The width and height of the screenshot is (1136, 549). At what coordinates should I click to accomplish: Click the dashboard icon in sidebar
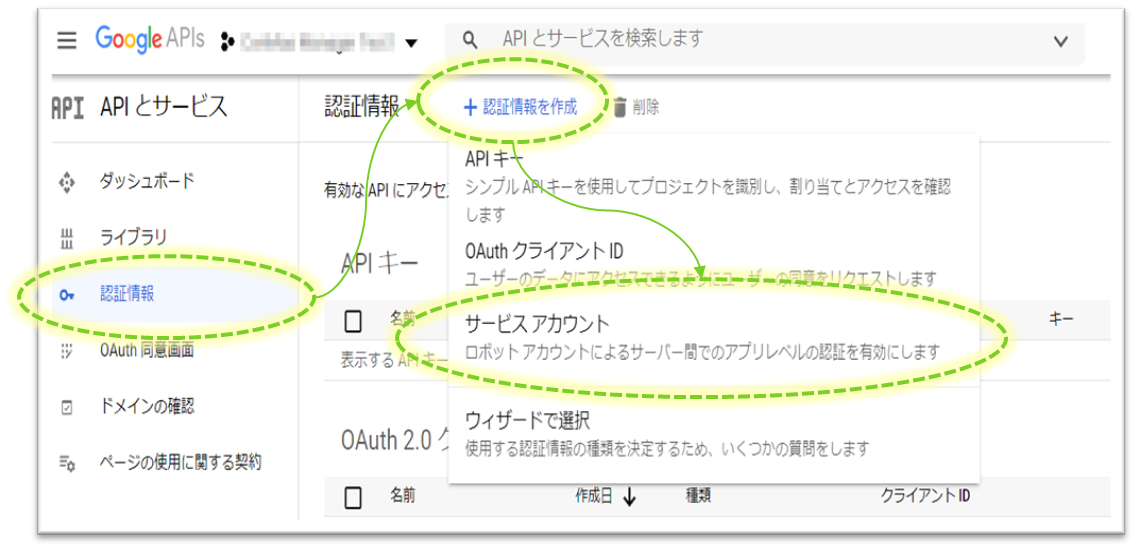(67, 182)
